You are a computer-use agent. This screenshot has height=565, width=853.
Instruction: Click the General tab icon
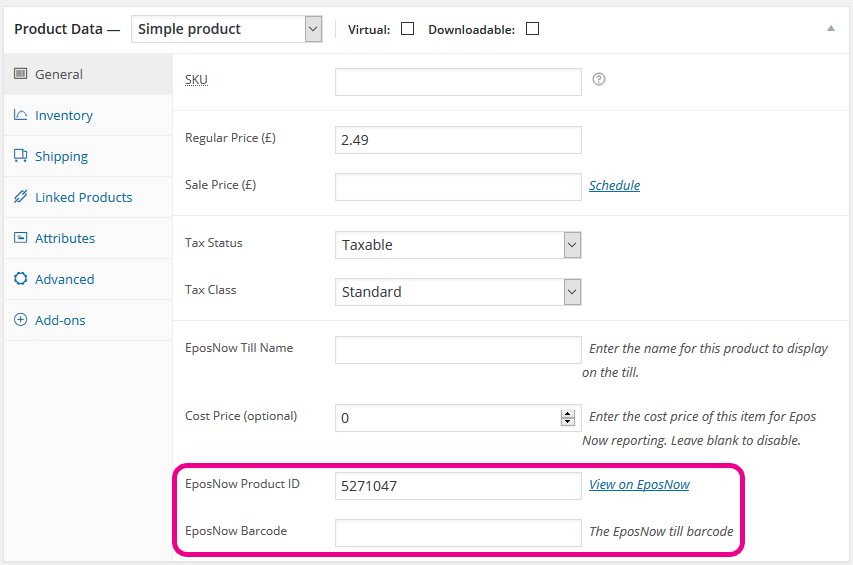point(21,74)
